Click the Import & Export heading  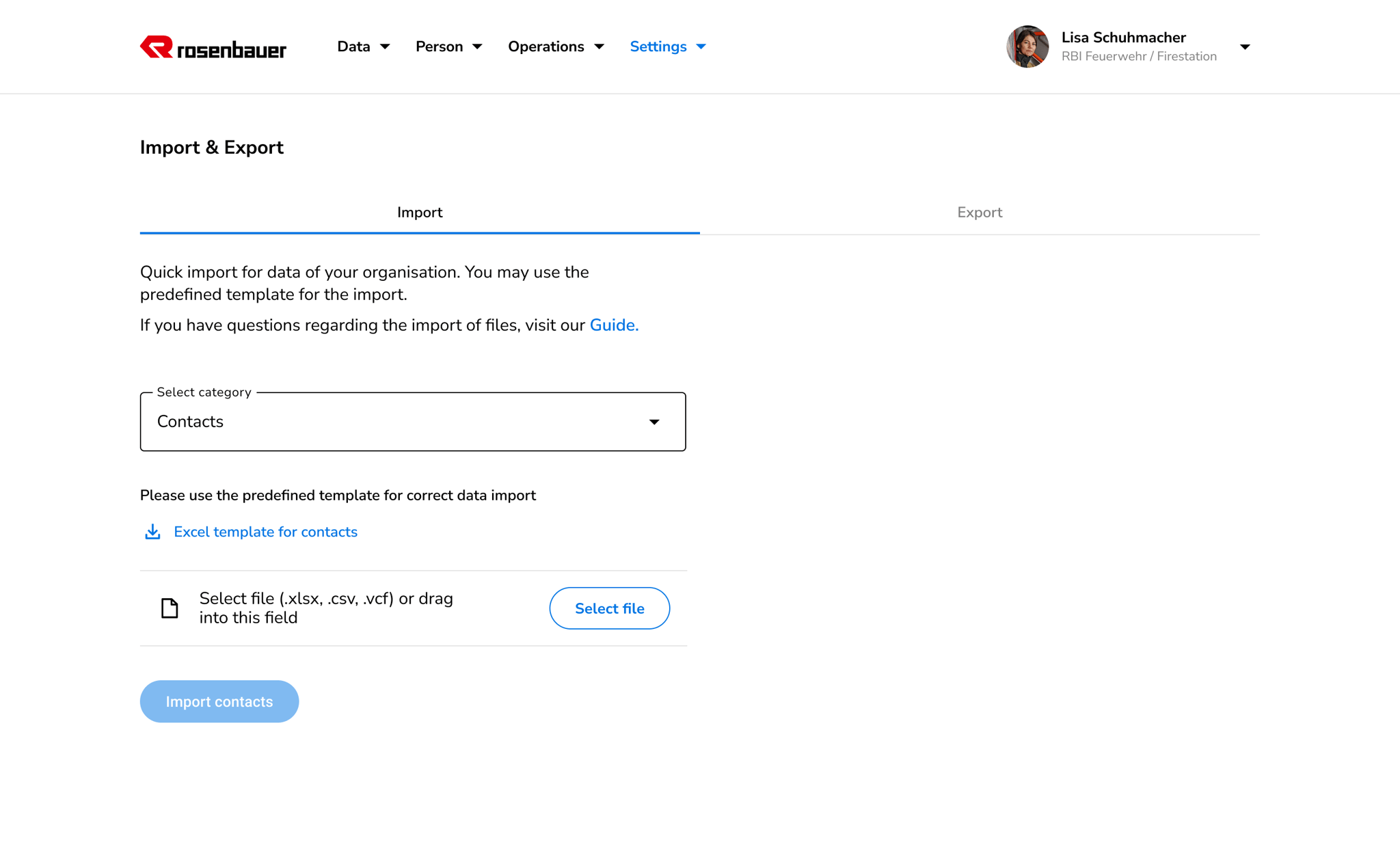[211, 148]
